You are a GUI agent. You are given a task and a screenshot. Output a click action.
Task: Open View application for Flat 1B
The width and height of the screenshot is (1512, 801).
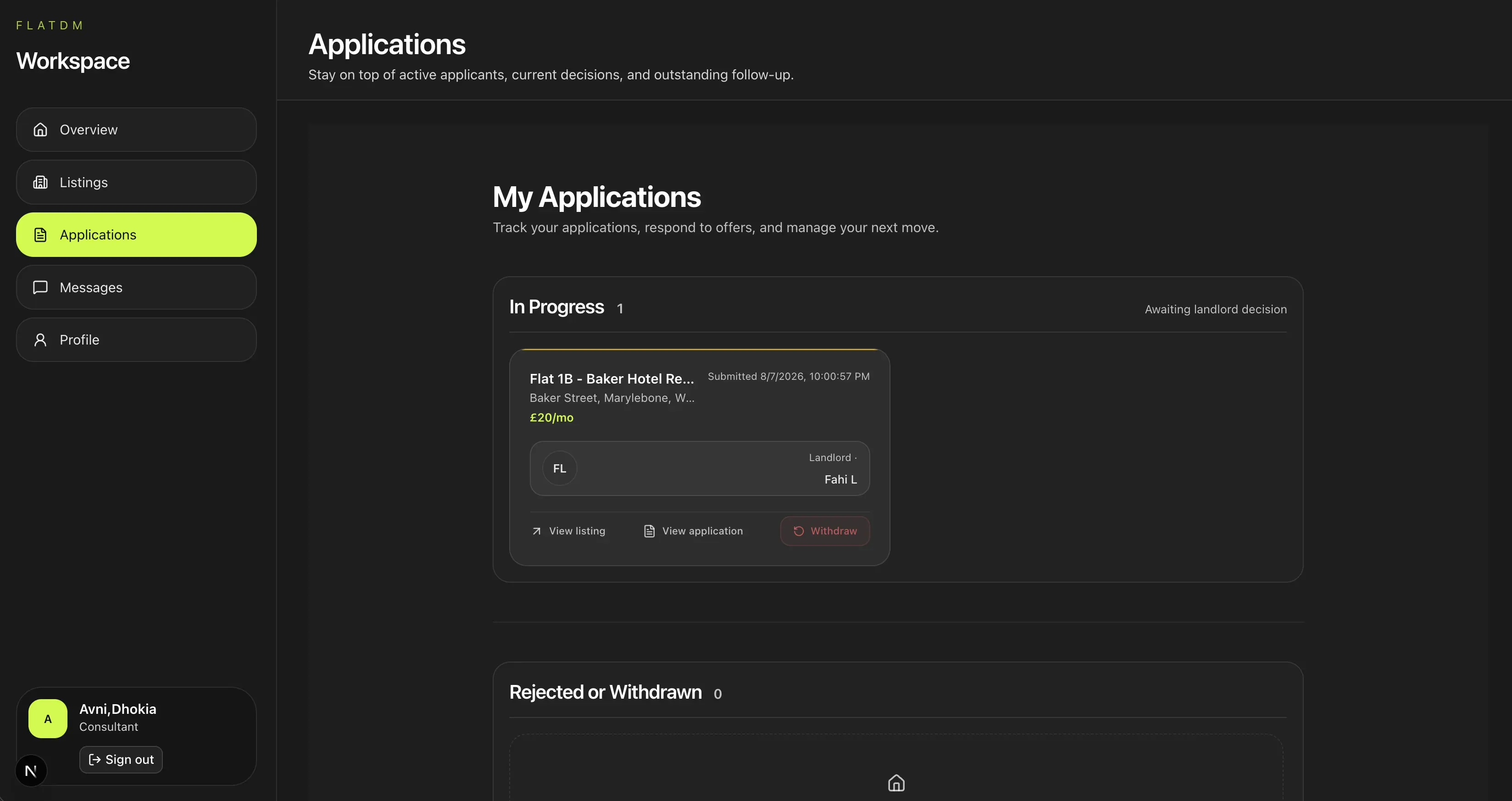click(694, 530)
